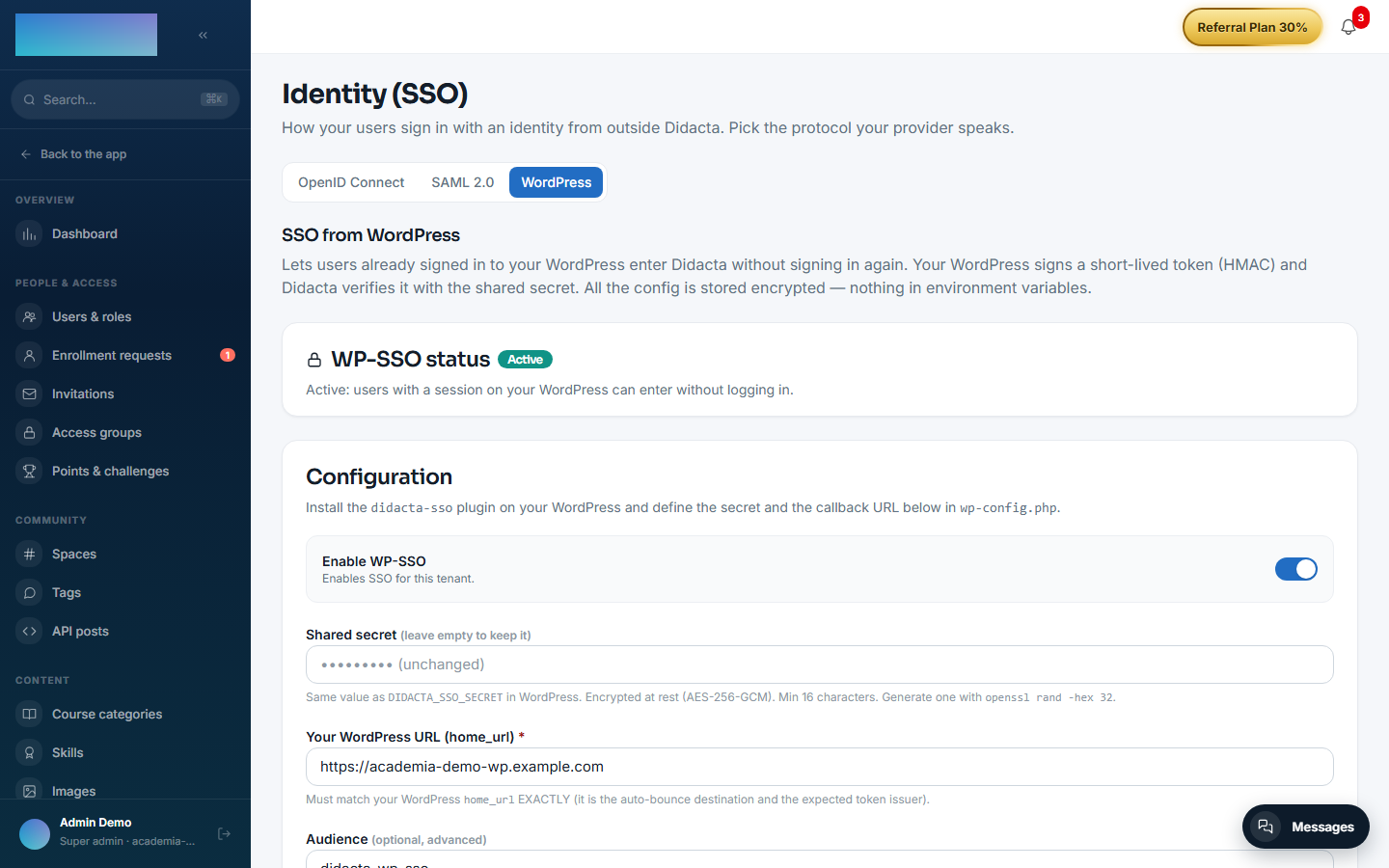Click the 'SSO from WordPress' heading
Viewport: 1389px width, 868px height.
(370, 235)
